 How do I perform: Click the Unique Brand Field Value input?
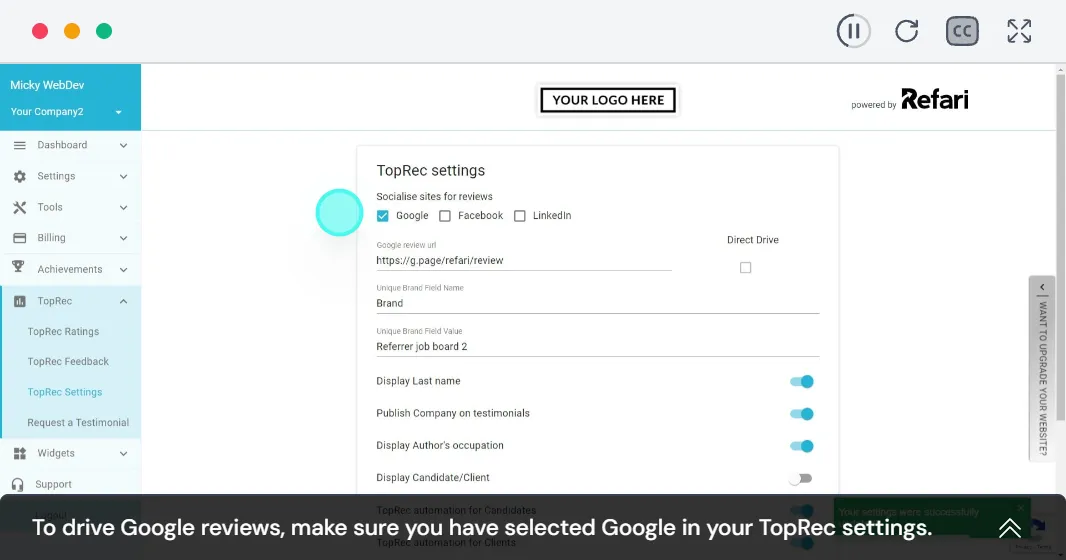point(598,347)
